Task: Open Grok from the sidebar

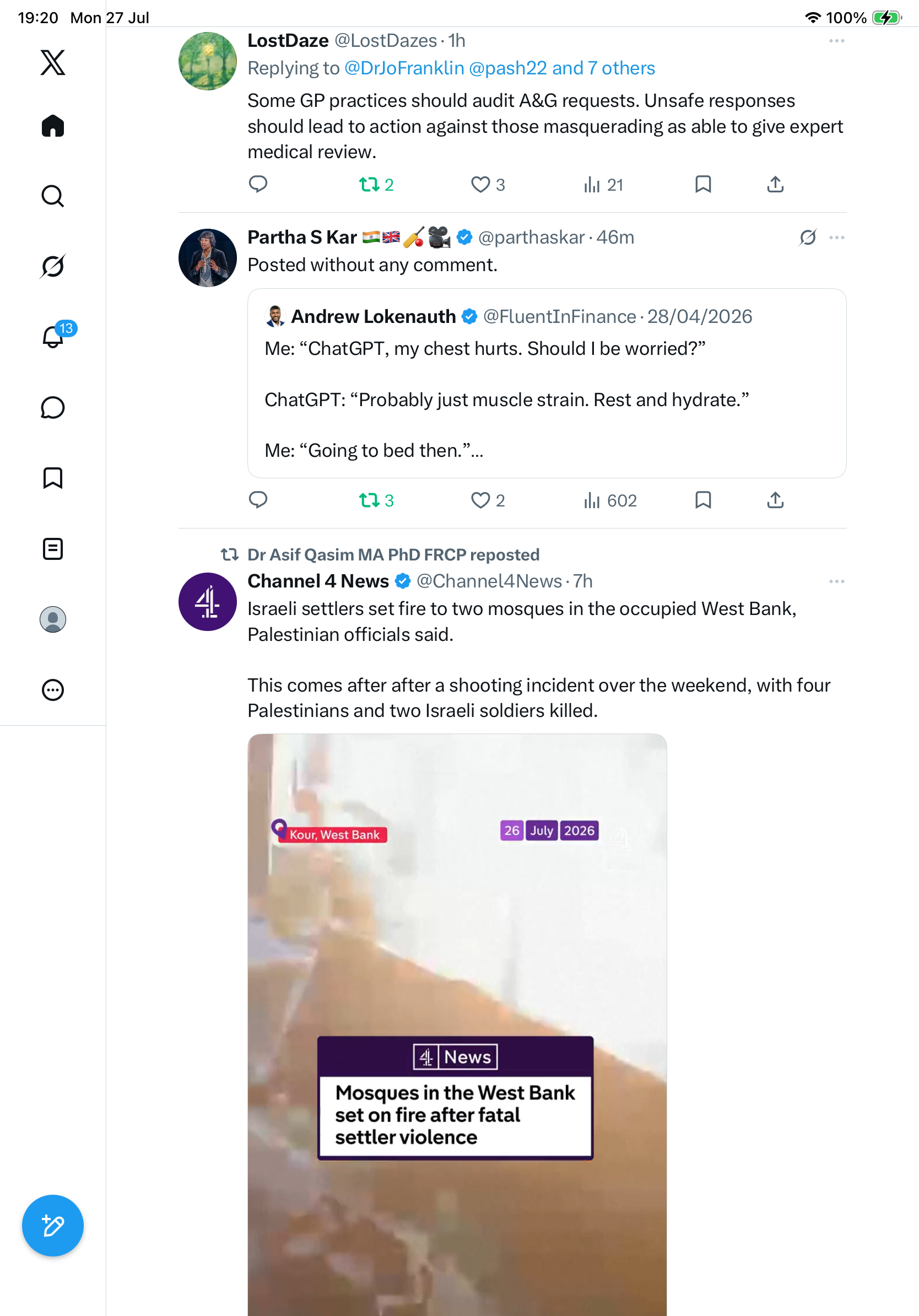Action: (x=53, y=267)
